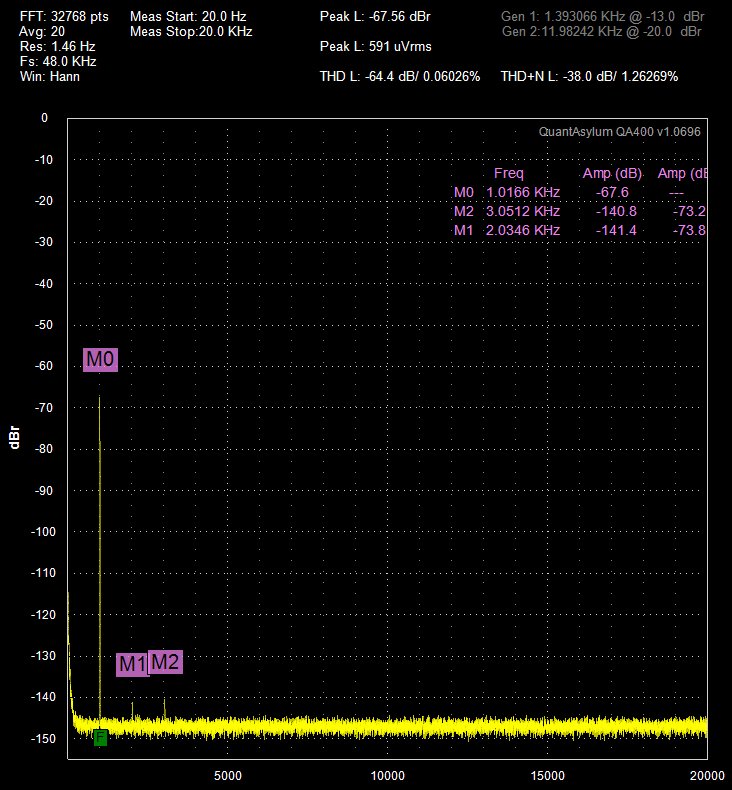This screenshot has height=790, width=732.
Task: Click Gen 2: 11.98242 KHz text
Action: point(602,32)
